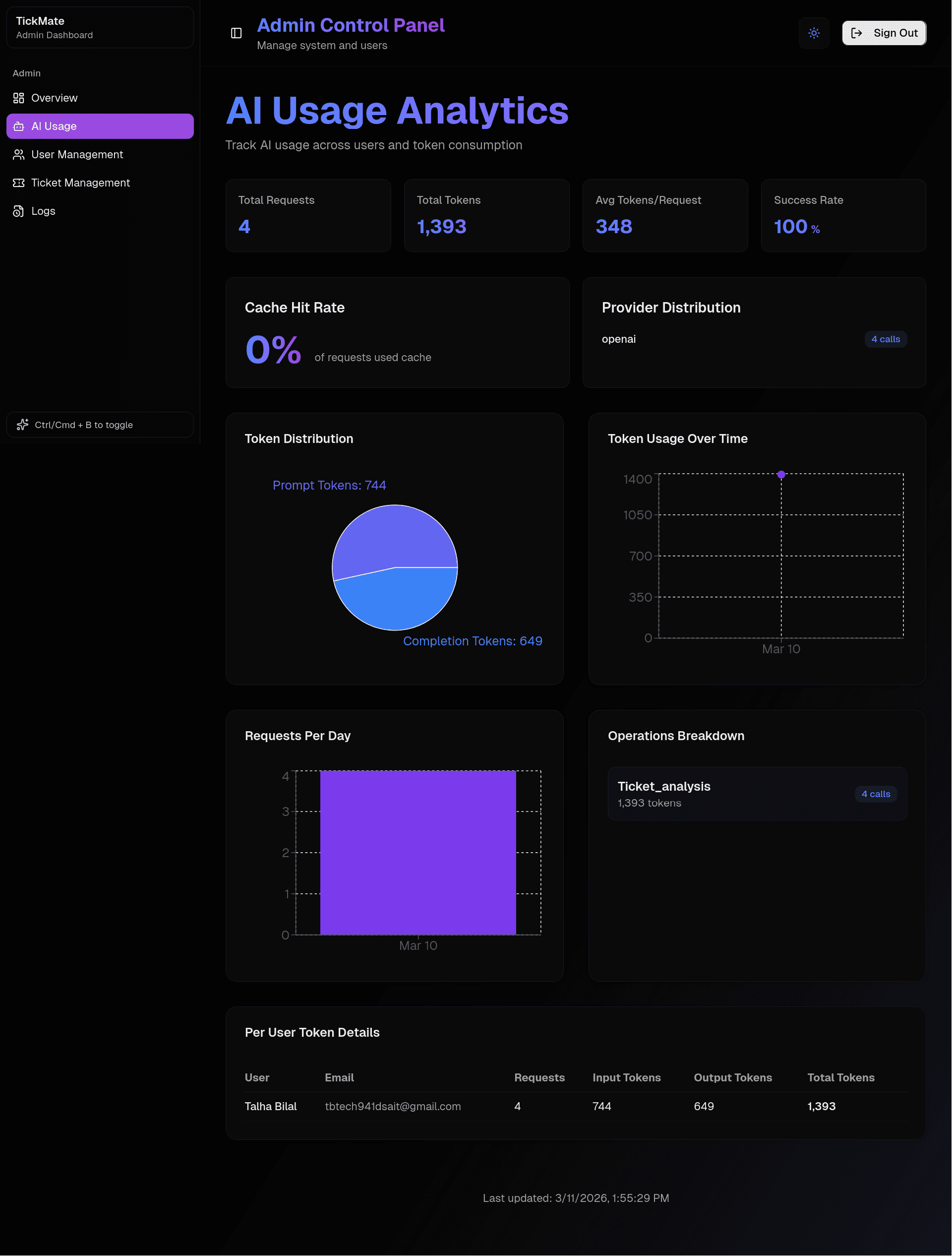Click the User Management people icon
This screenshot has width=952, height=1256.
[19, 154]
